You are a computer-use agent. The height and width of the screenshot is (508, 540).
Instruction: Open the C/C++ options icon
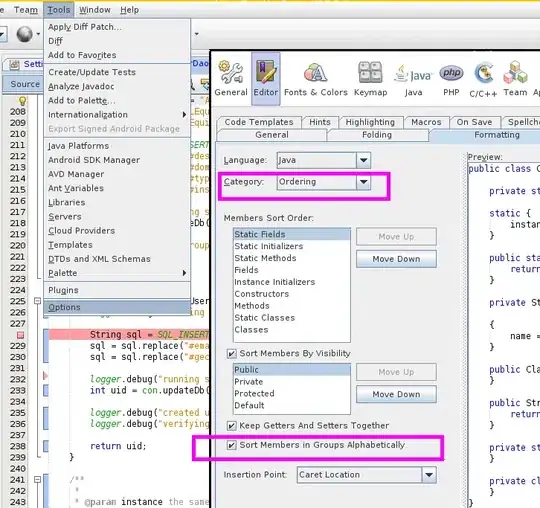pyautogui.click(x=483, y=79)
